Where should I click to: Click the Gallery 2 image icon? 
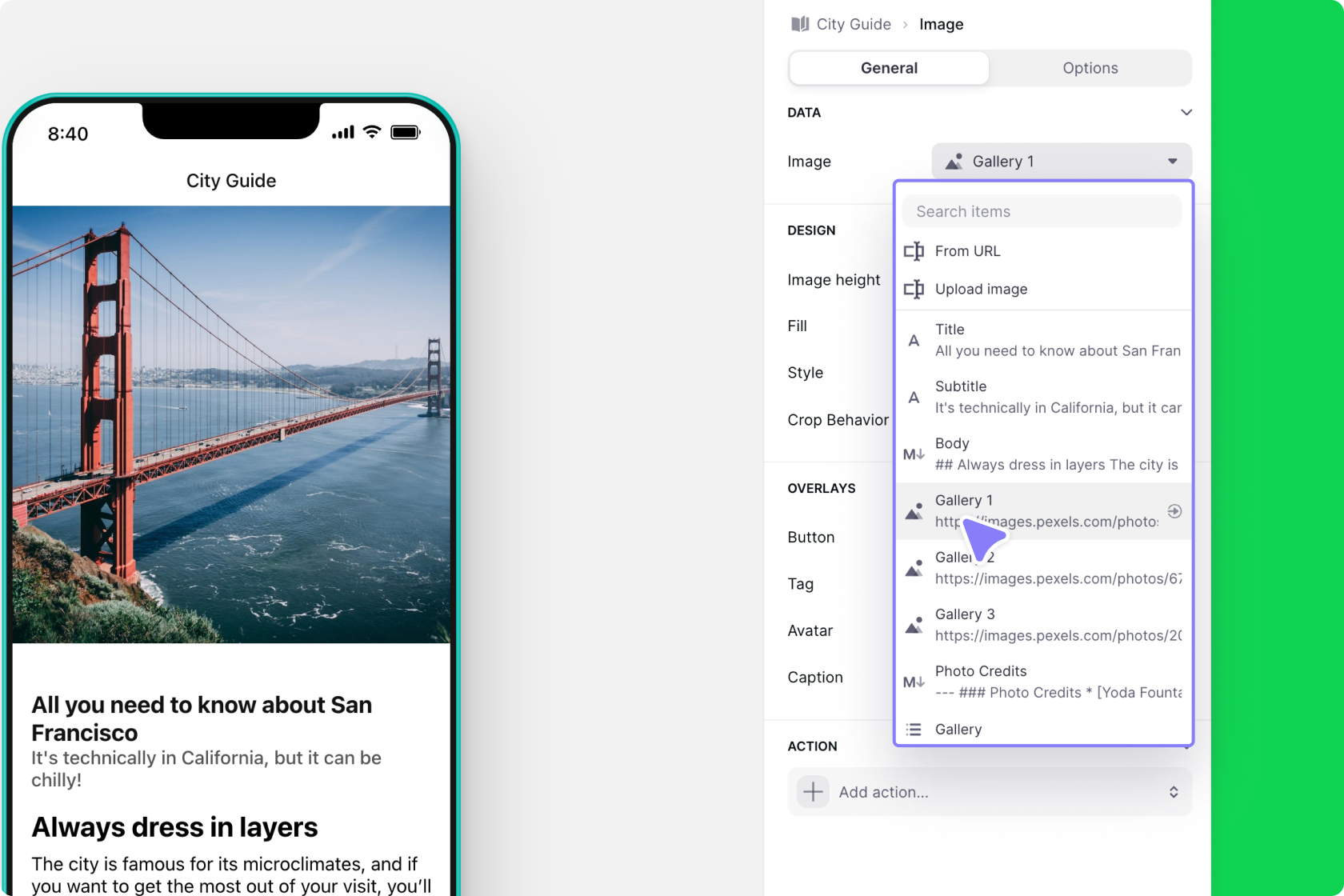(x=914, y=568)
